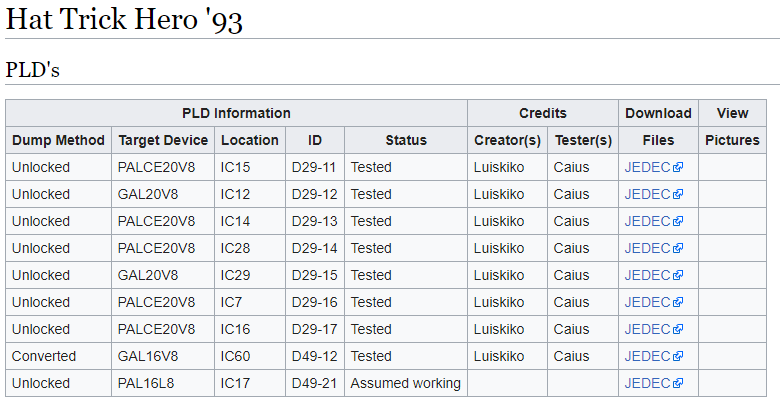Select the Assumed working status cell

406,383
